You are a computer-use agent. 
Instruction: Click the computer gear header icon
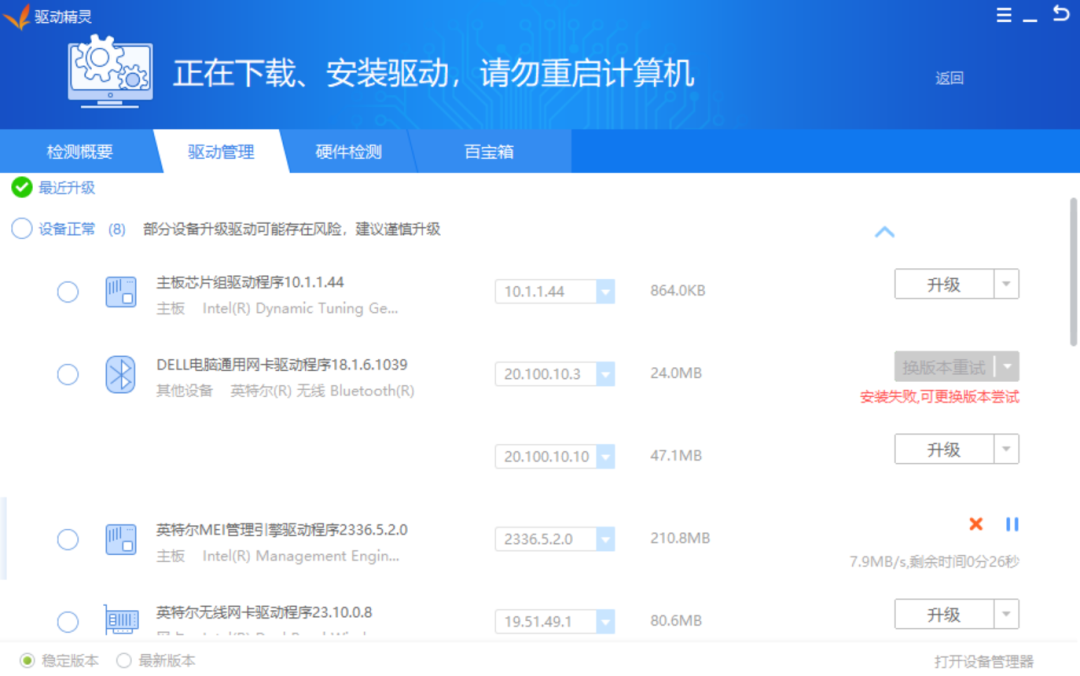[110, 72]
